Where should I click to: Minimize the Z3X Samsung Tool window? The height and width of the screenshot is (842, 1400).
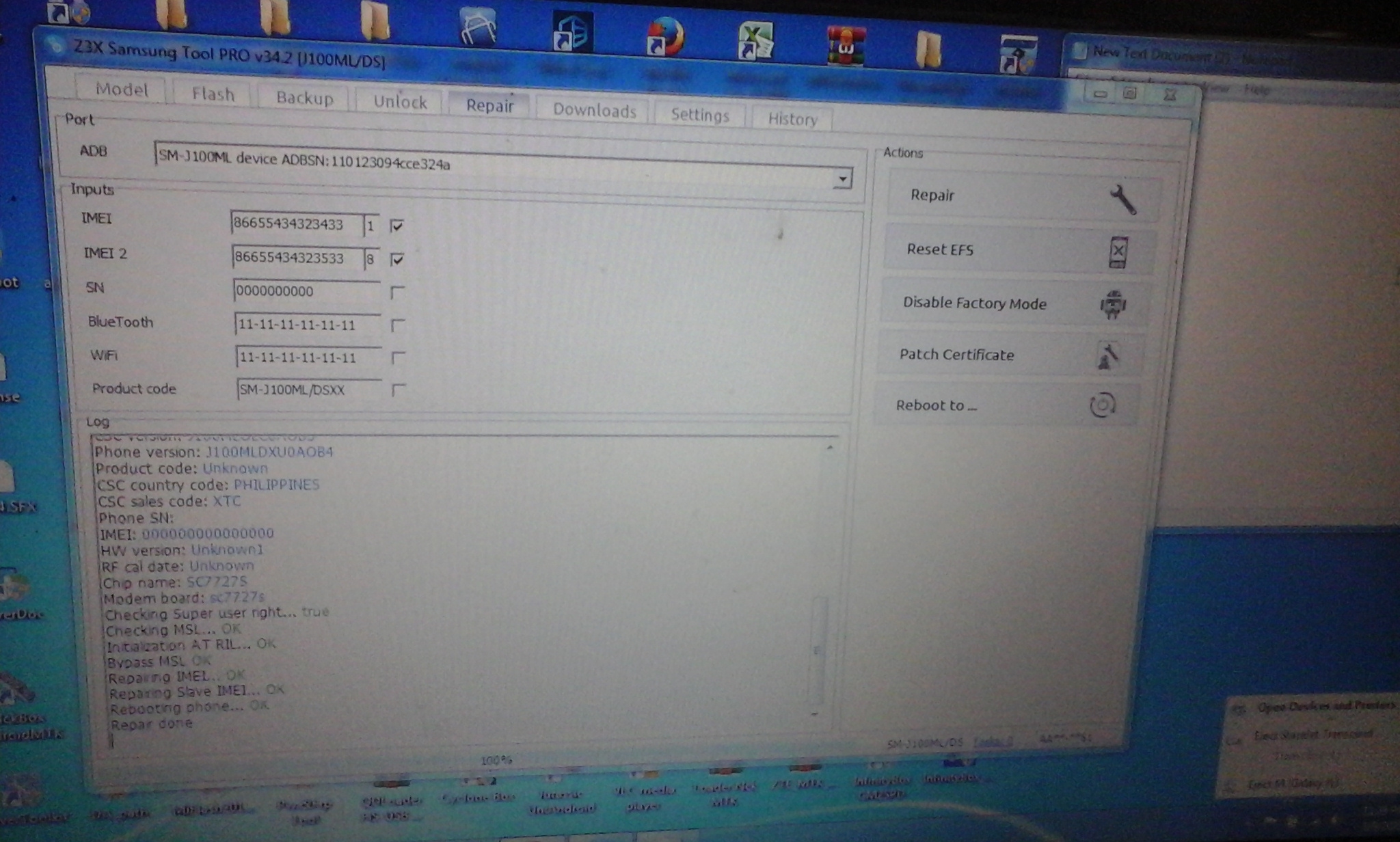tap(1100, 94)
